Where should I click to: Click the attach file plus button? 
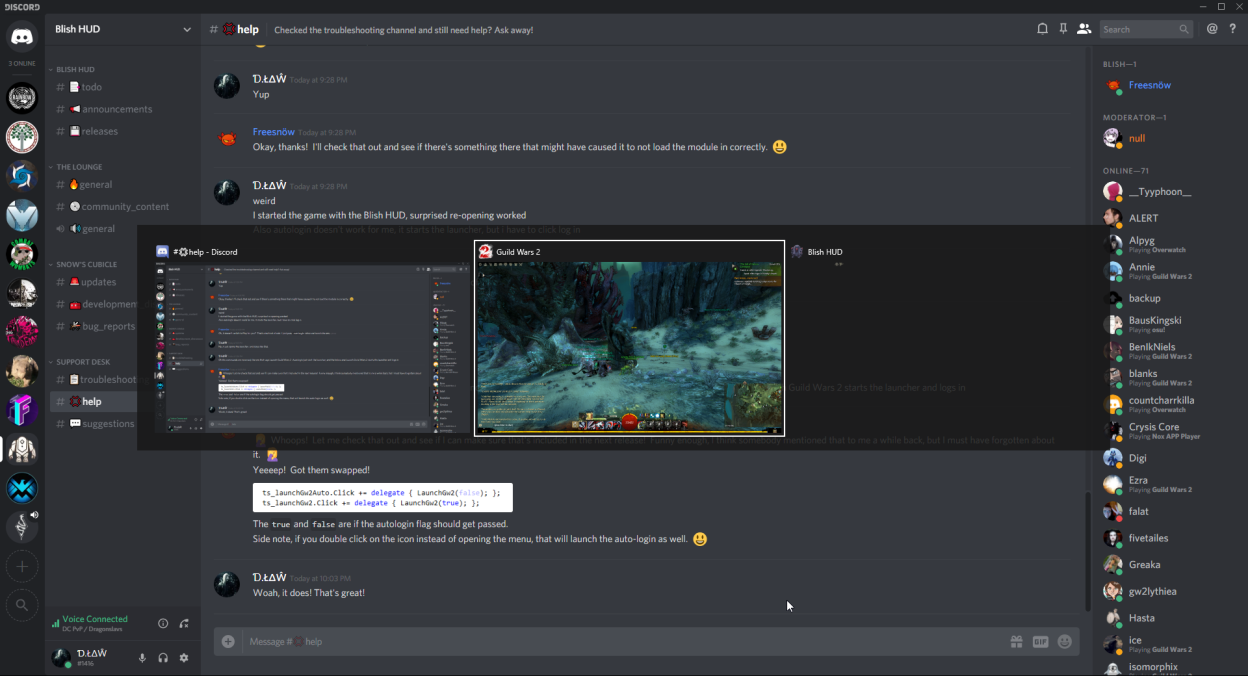pyautogui.click(x=228, y=641)
